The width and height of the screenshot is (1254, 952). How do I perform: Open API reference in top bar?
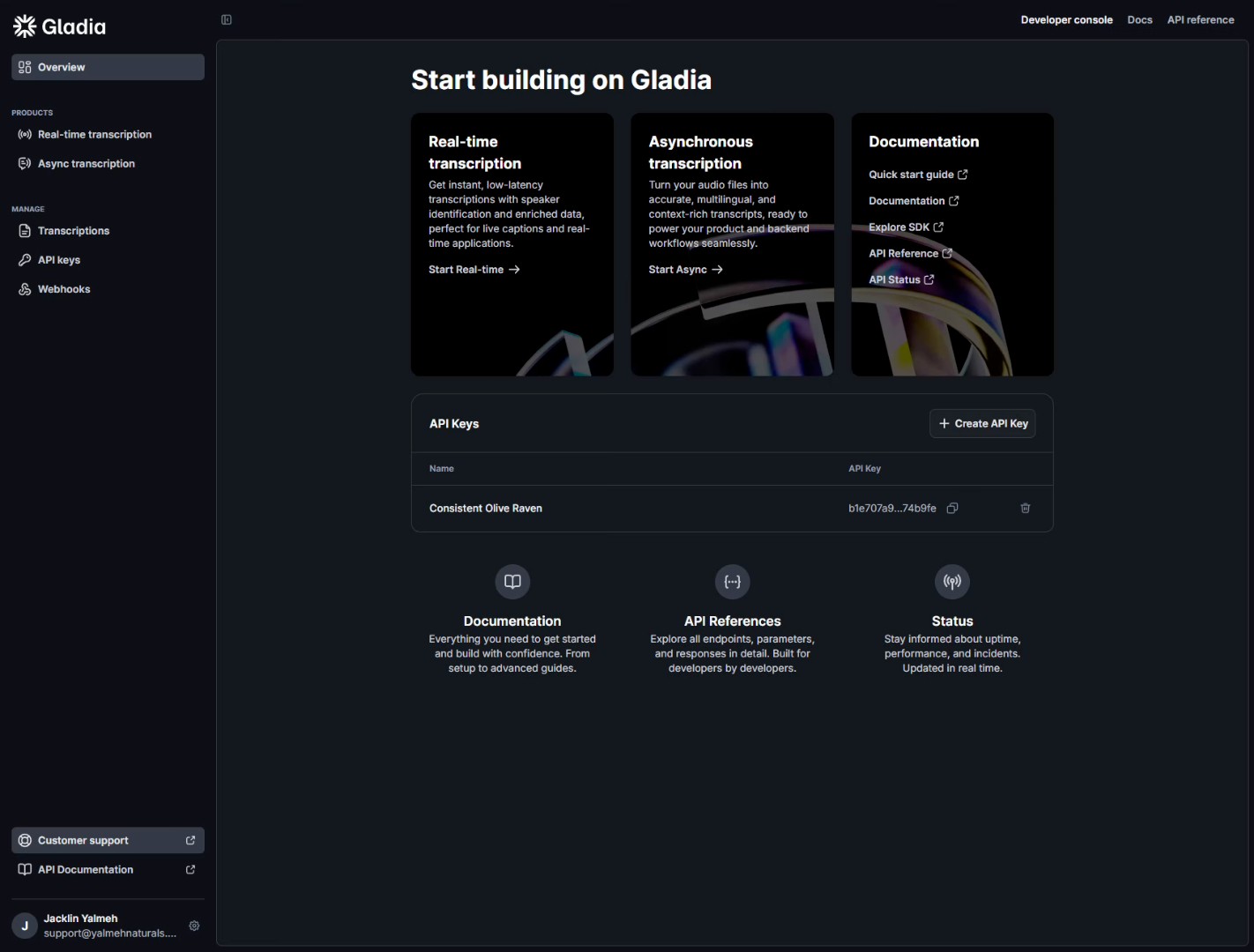point(1200,19)
